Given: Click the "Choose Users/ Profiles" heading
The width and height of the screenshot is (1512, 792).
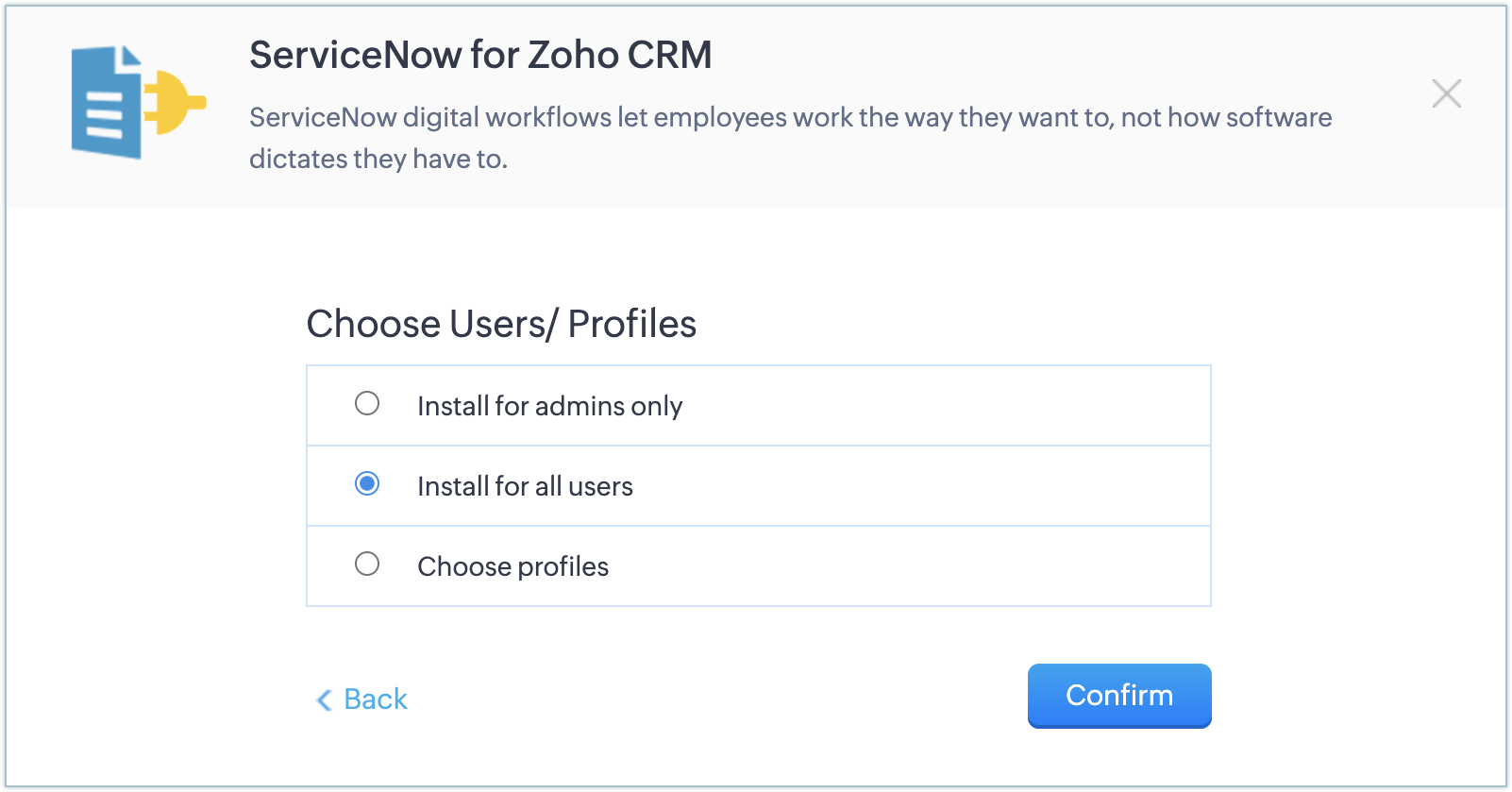Looking at the screenshot, I should pos(501,324).
